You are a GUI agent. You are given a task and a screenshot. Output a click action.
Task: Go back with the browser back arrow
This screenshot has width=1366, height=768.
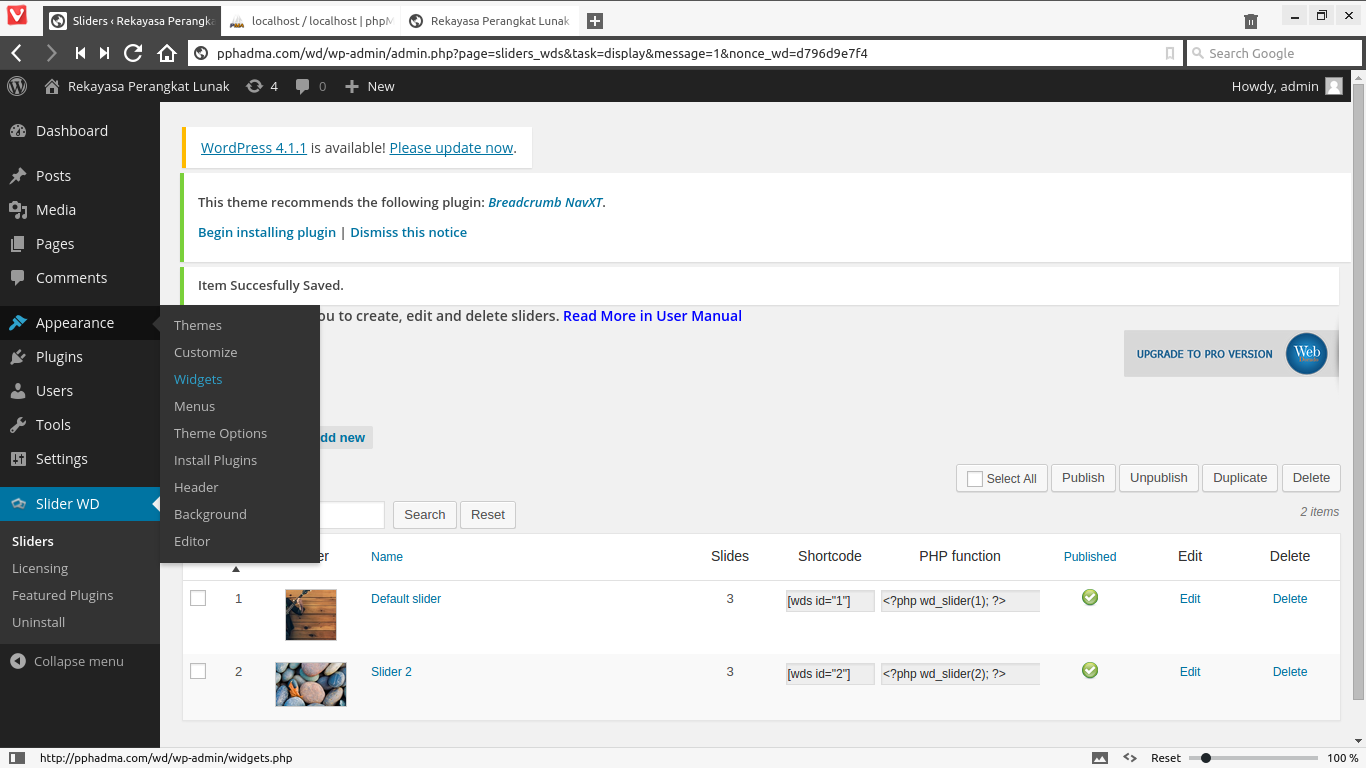pyautogui.click(x=18, y=53)
